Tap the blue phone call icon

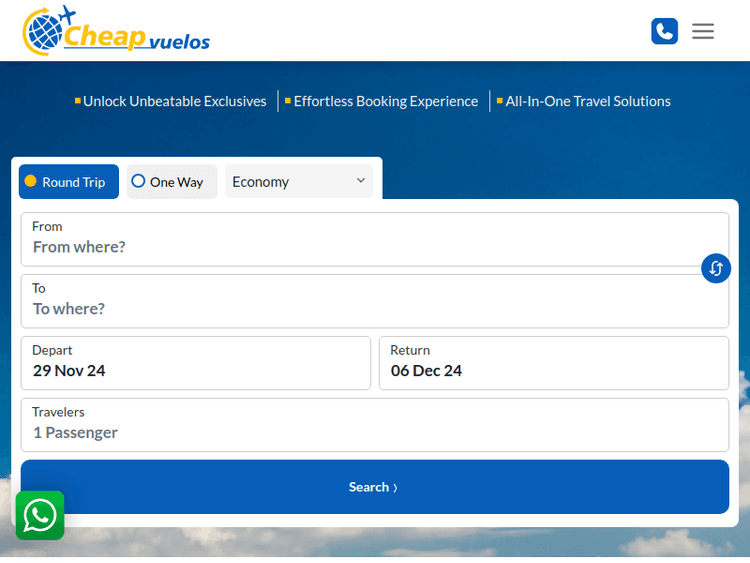click(664, 31)
